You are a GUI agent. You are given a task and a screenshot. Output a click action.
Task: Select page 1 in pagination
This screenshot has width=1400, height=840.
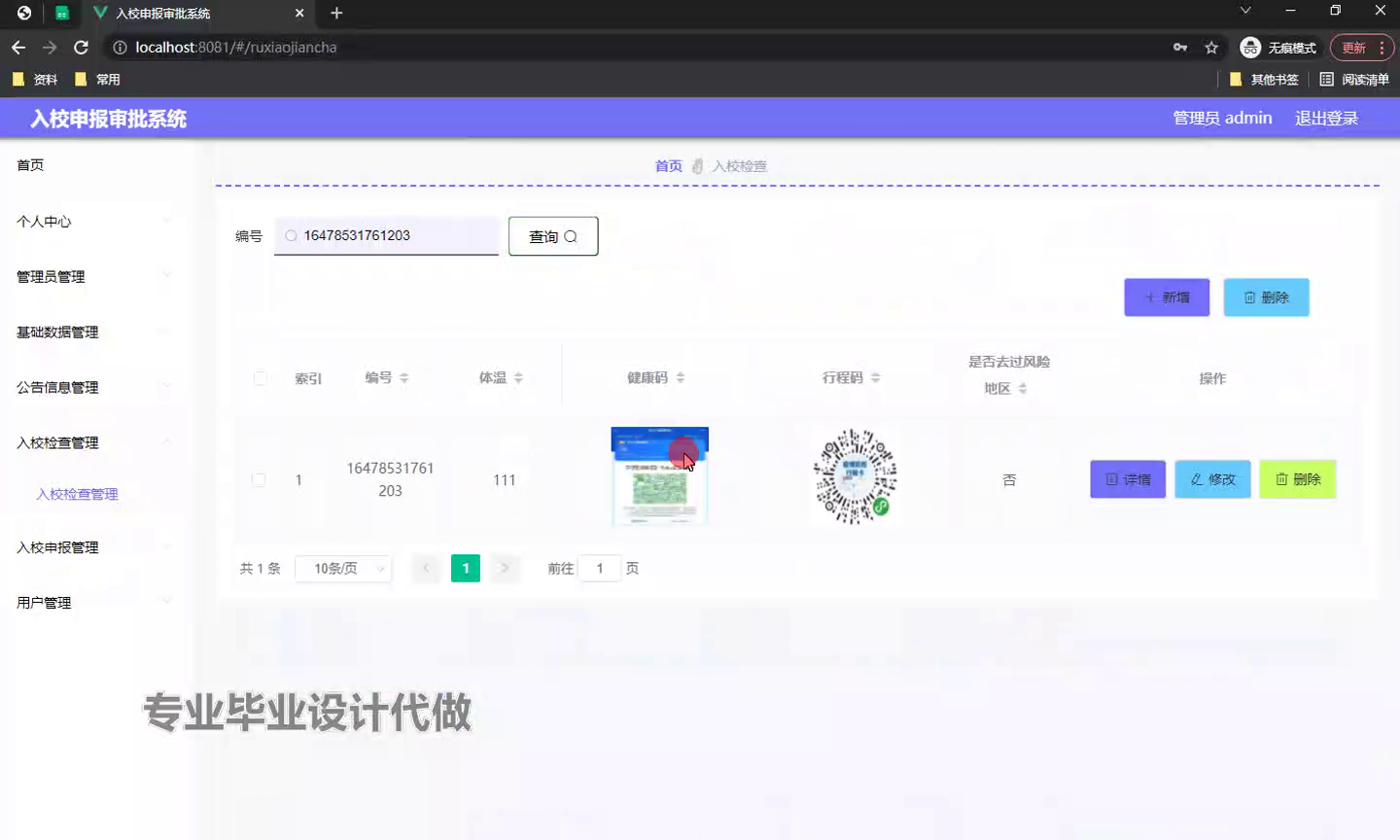point(466,569)
